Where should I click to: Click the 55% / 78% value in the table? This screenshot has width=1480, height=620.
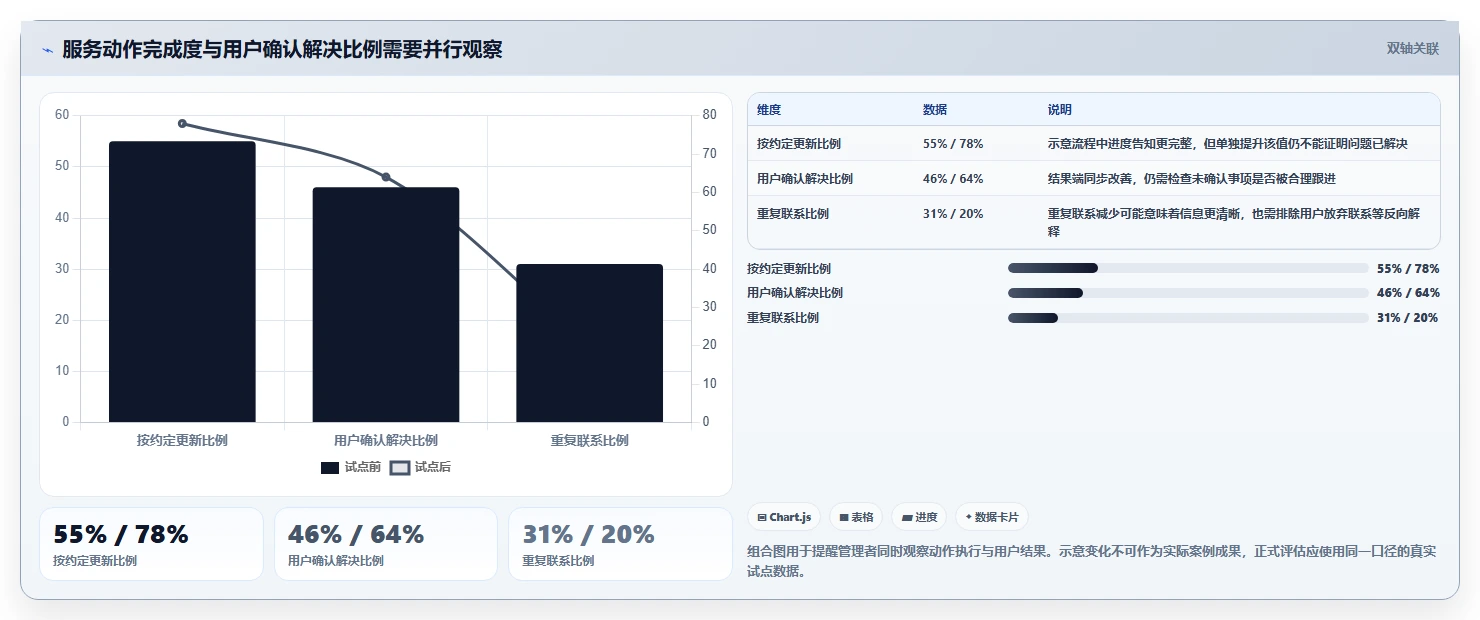click(x=953, y=144)
